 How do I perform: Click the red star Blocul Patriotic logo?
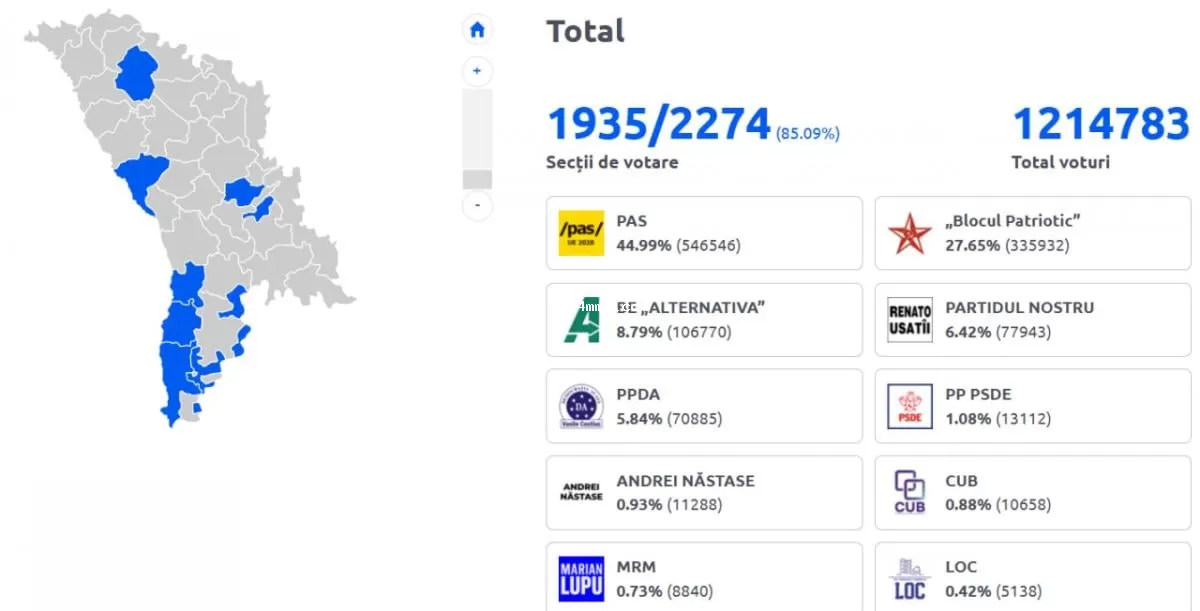click(909, 233)
